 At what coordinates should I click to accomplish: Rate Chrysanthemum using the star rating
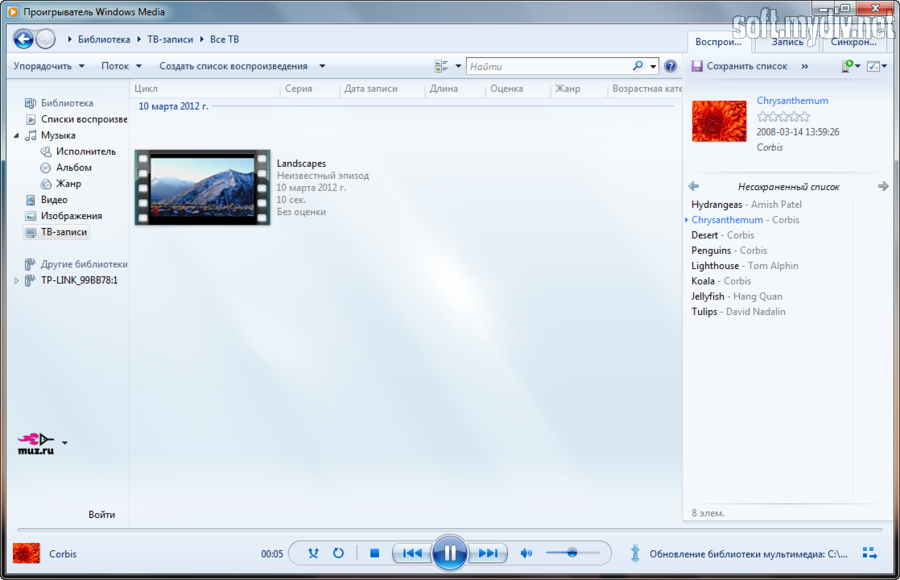point(783,117)
